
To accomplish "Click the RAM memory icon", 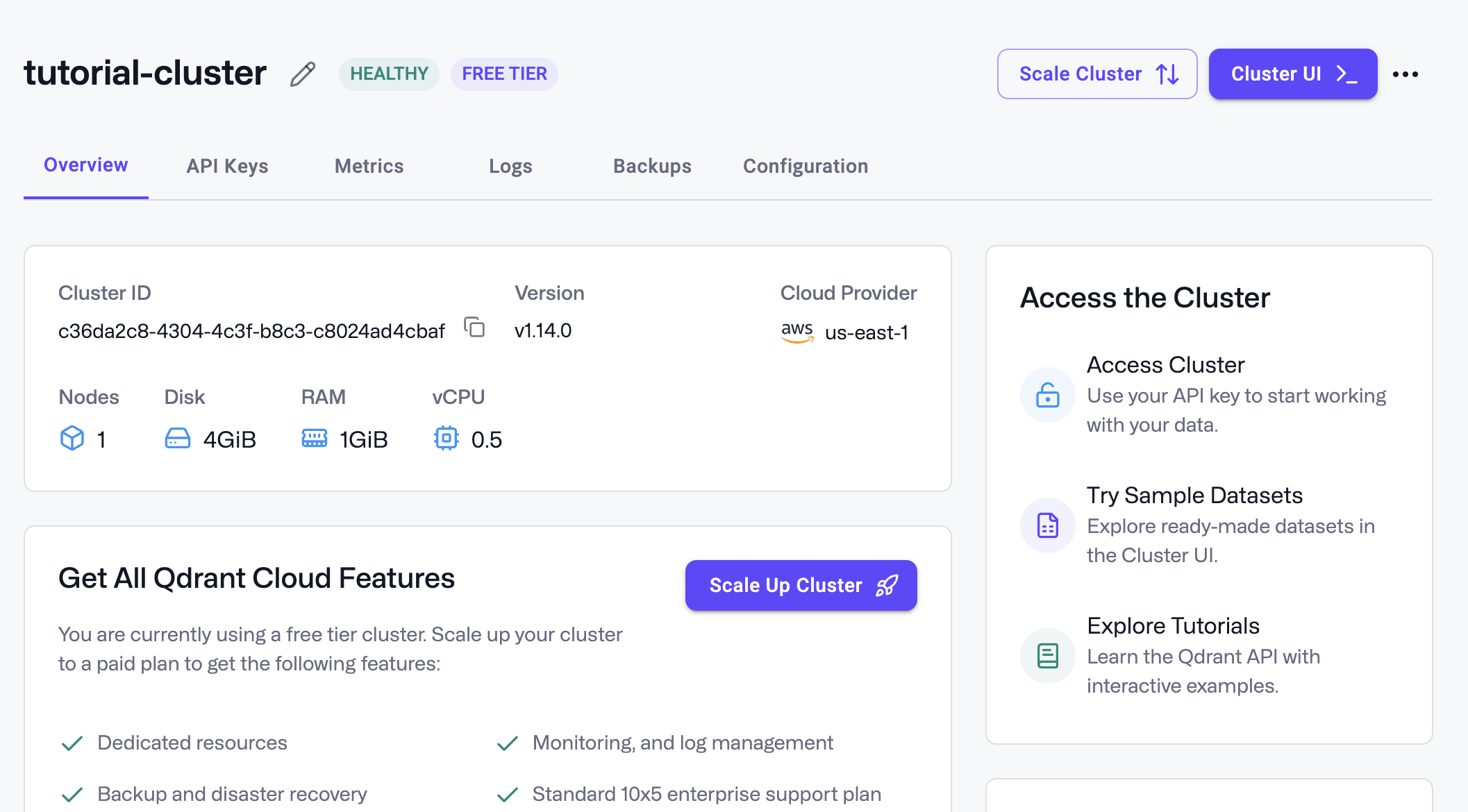I will pyautogui.click(x=314, y=438).
